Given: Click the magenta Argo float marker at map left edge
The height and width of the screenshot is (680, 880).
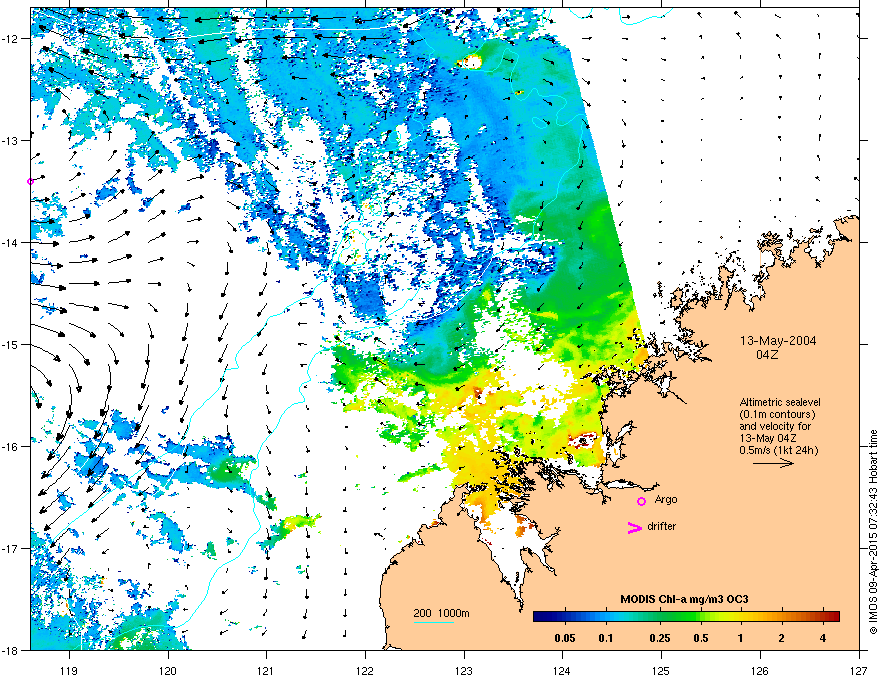Looking at the screenshot, I should [31, 181].
